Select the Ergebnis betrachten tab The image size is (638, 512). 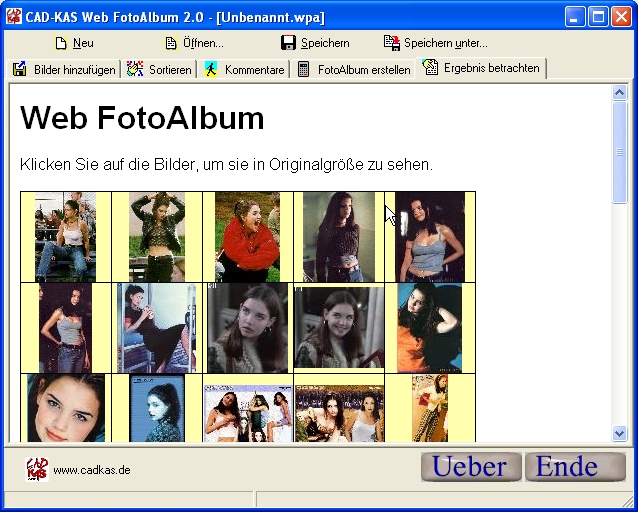tap(482, 68)
